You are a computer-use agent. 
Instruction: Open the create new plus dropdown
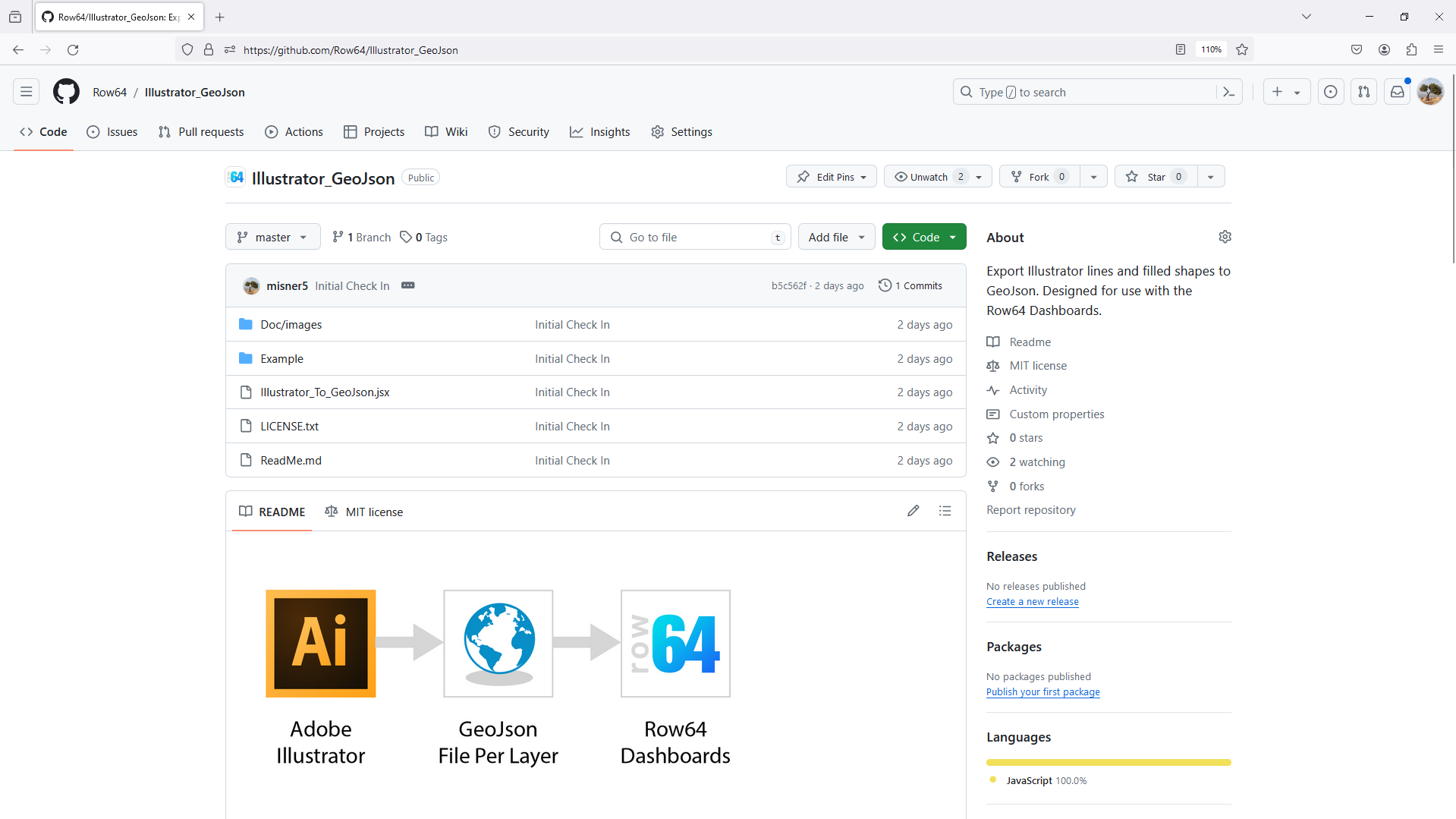[x=1286, y=92]
